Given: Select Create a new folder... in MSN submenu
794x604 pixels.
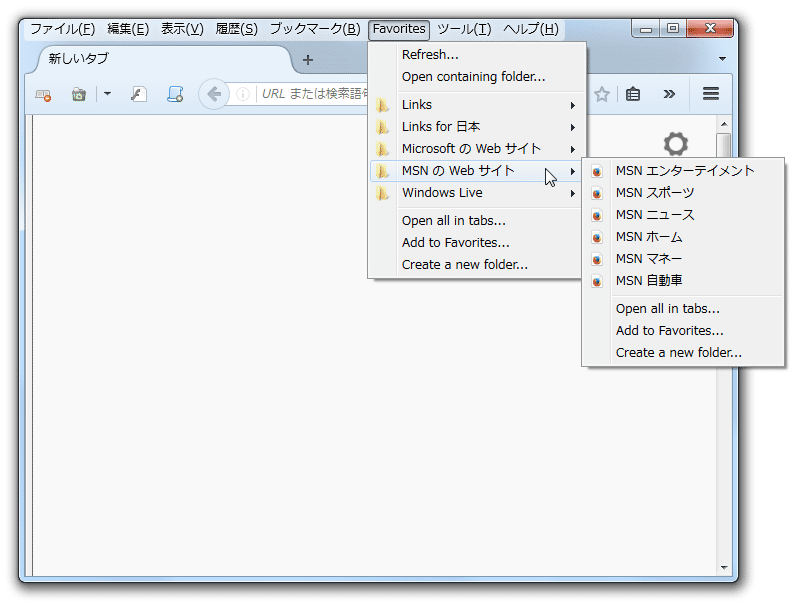Looking at the screenshot, I should (x=683, y=353).
